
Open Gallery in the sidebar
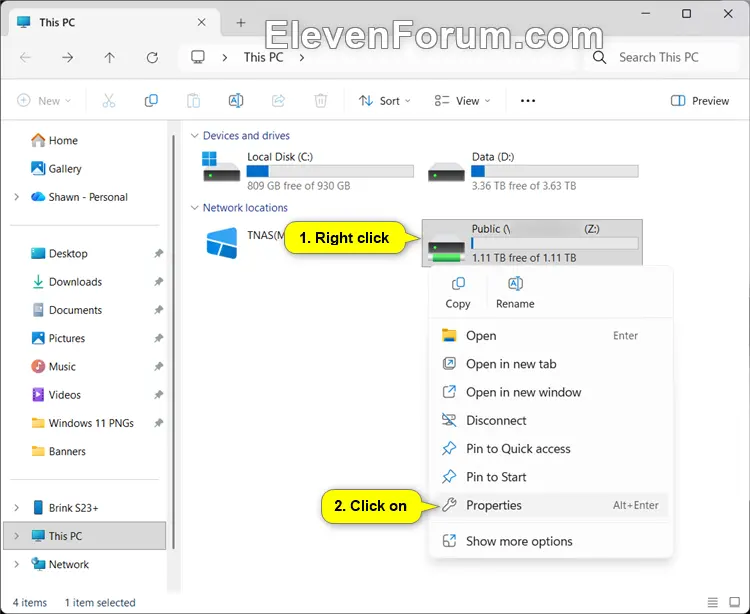(56, 169)
